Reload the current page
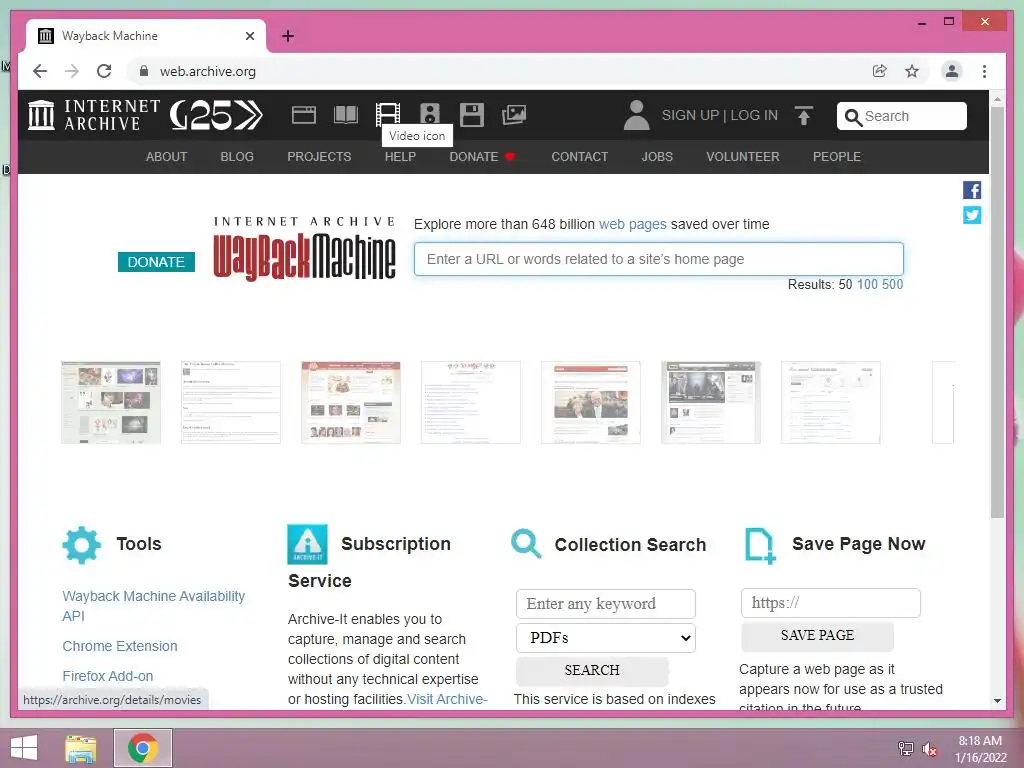This screenshot has height=768, width=1024. pos(104,71)
